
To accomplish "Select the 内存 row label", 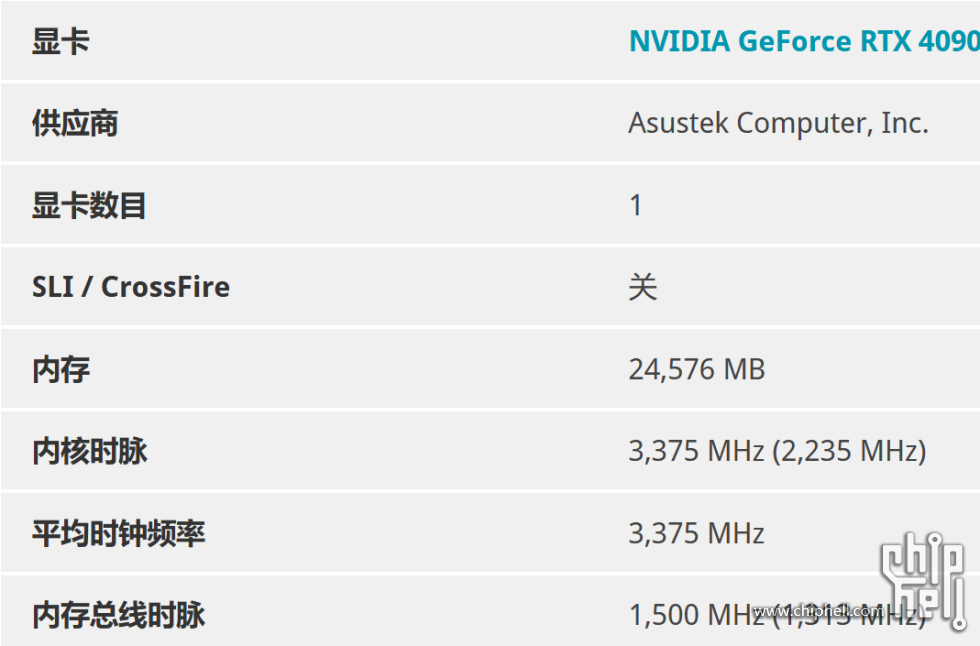I will click(x=61, y=369).
